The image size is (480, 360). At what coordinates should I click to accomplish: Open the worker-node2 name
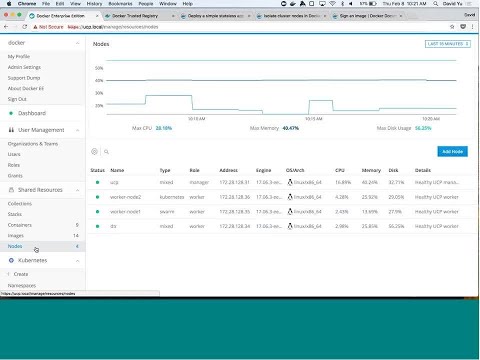125,197
